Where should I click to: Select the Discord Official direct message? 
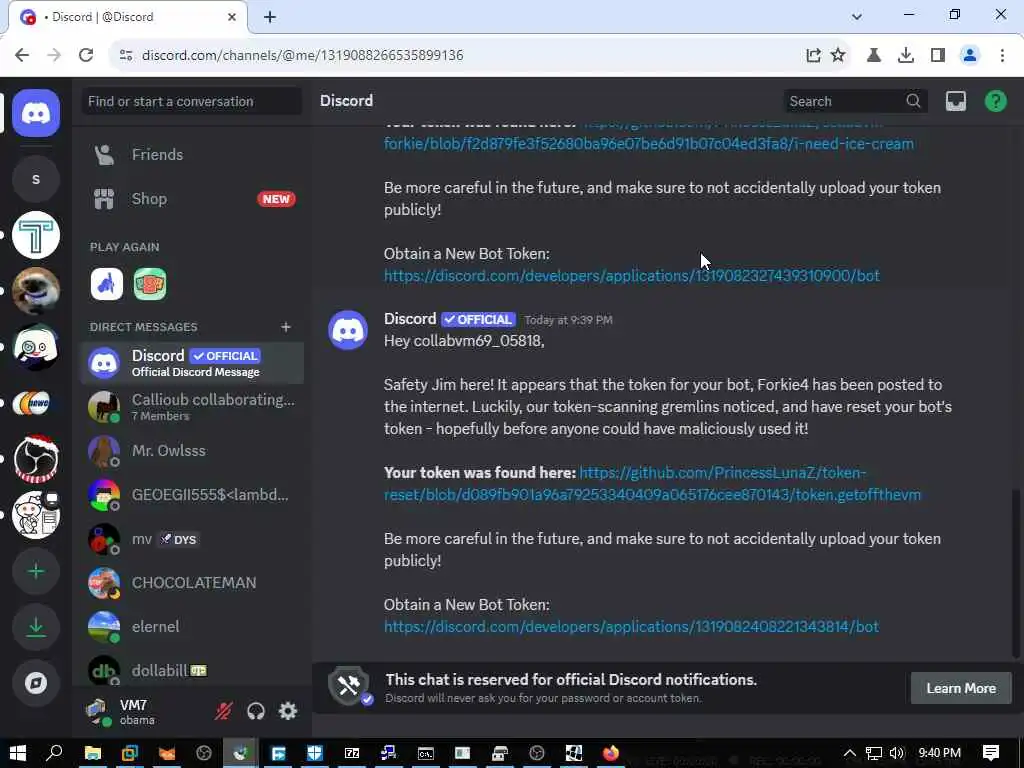coord(192,362)
